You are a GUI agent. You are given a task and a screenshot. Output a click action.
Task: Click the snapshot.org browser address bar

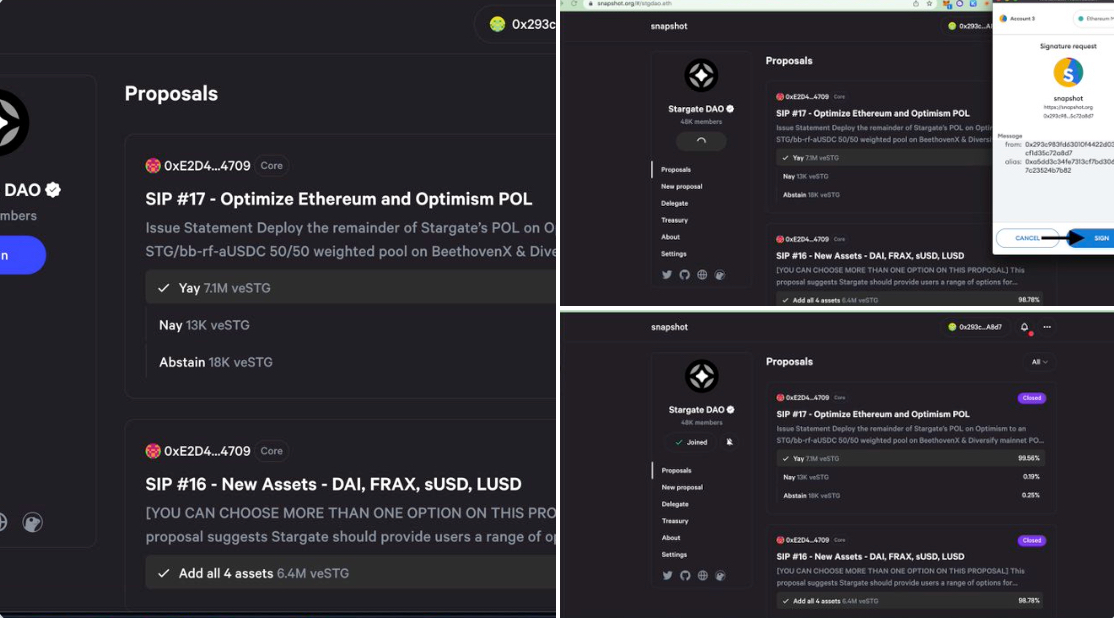(x=746, y=4)
